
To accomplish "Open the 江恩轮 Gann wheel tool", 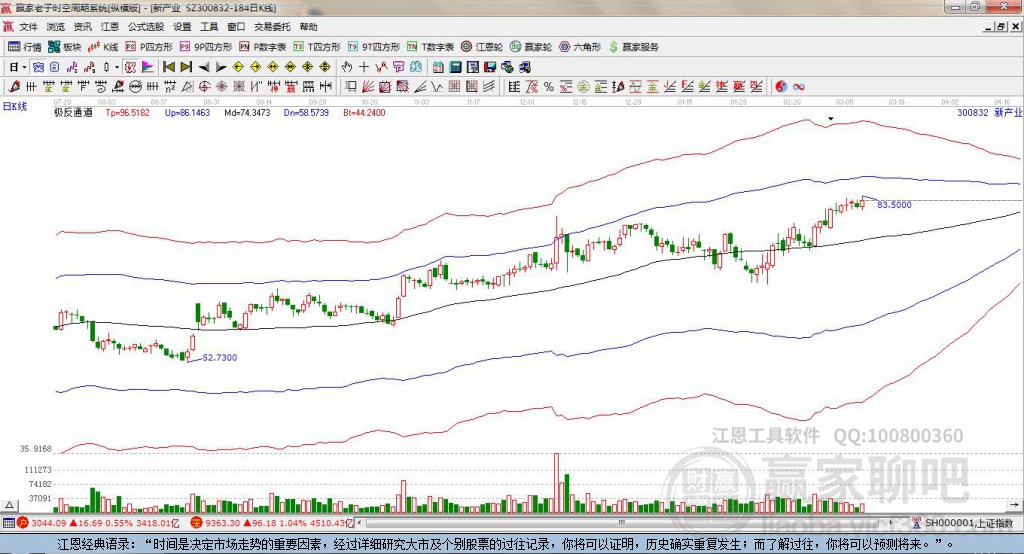I will (x=482, y=47).
